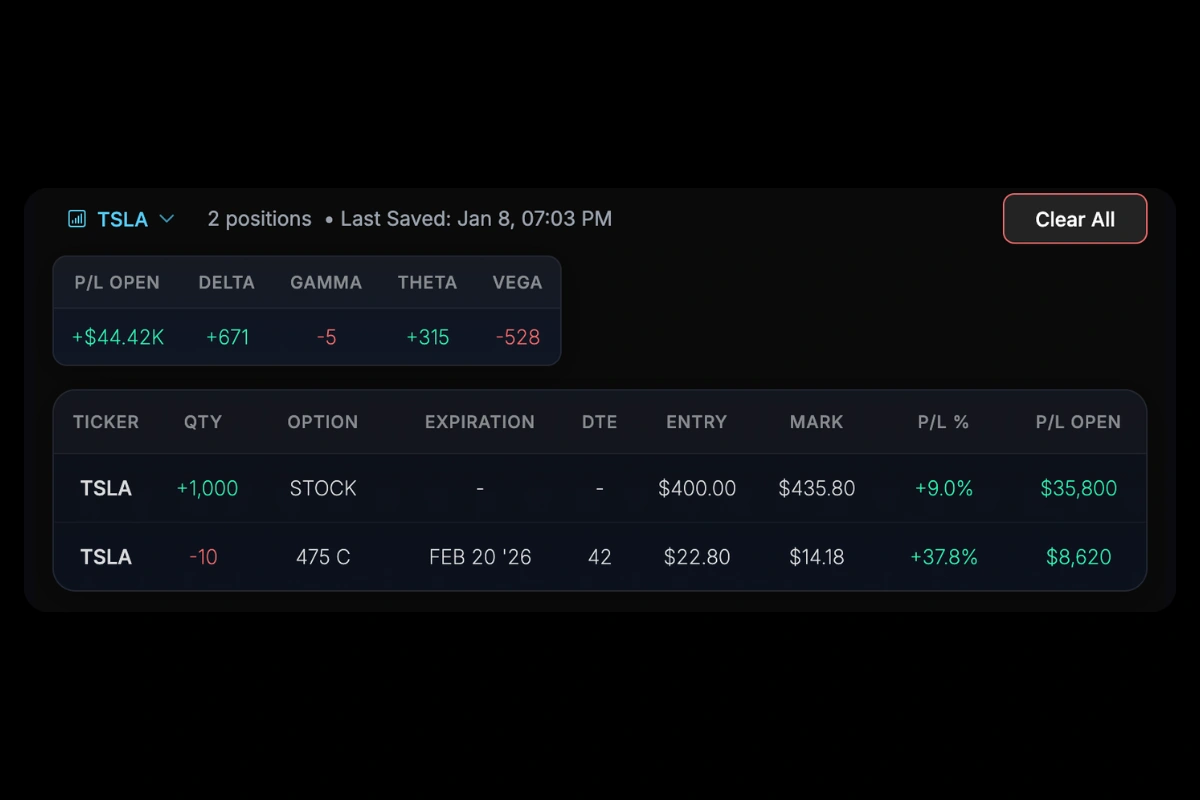
Task: Open the TSLA ticker dropdown
Action: [122, 218]
